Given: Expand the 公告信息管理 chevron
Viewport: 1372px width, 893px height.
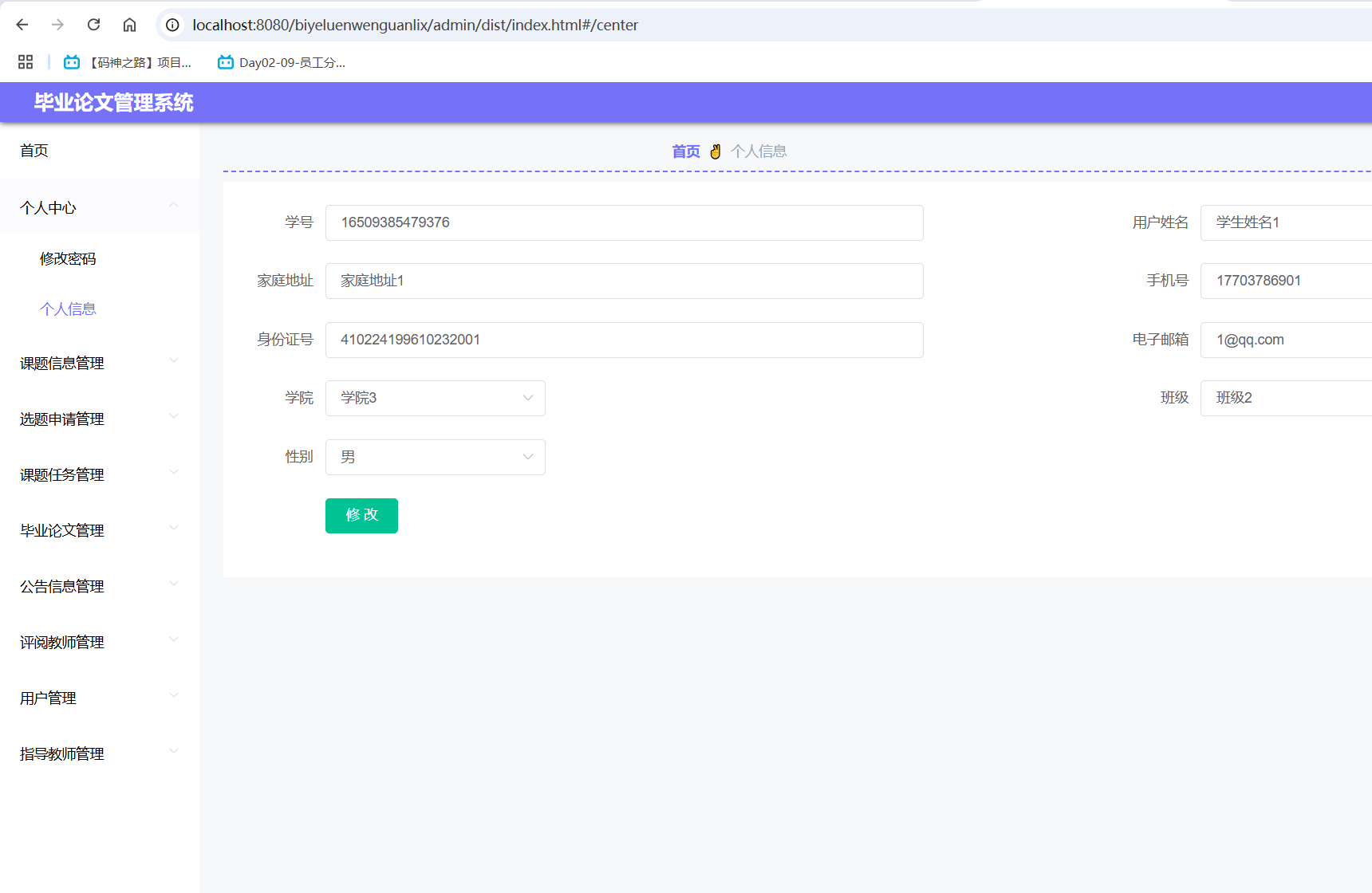Looking at the screenshot, I should pyautogui.click(x=173, y=584).
